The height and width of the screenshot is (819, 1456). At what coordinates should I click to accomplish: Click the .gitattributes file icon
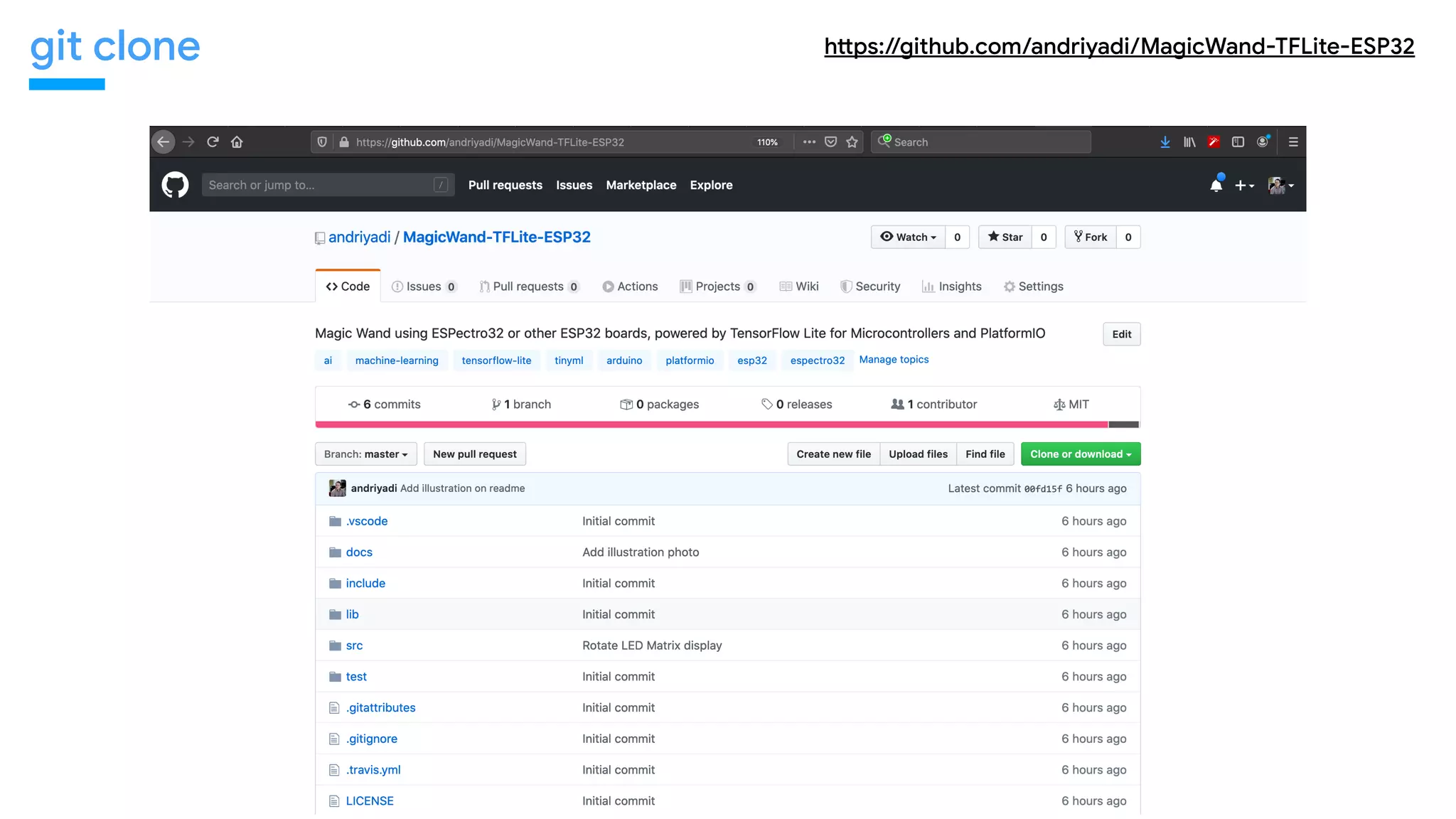(334, 707)
